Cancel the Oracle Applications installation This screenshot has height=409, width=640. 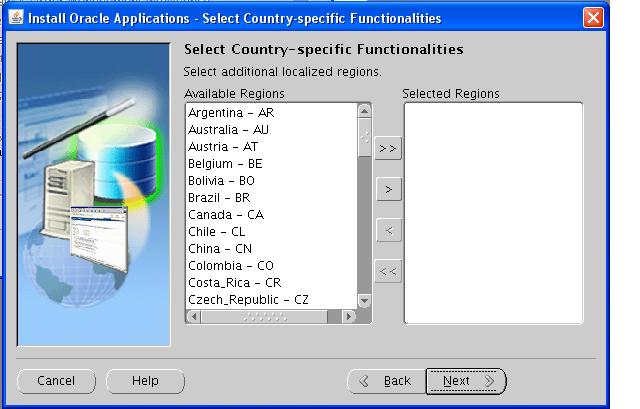56,381
